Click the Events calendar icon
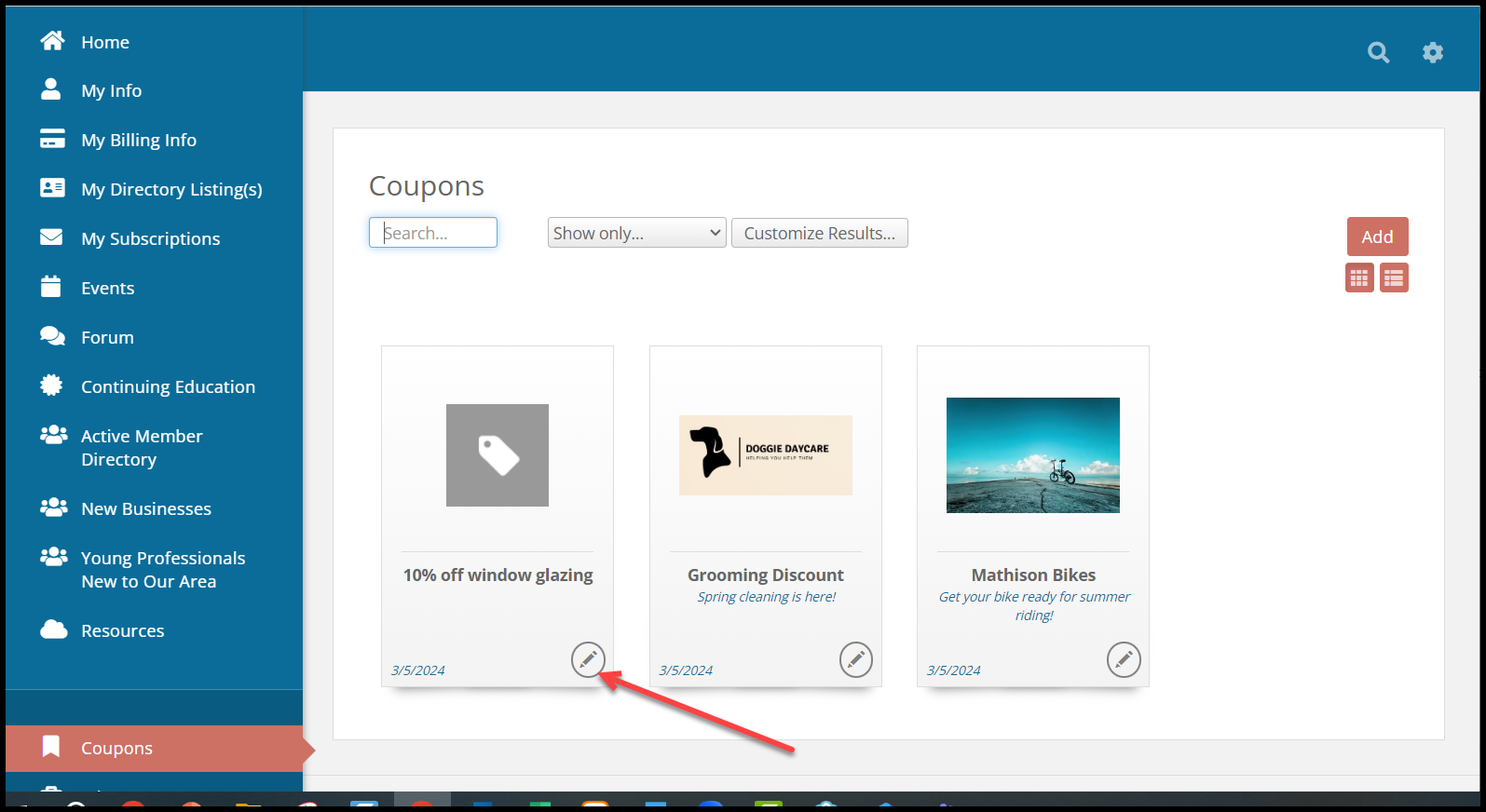1486x812 pixels. click(51, 287)
